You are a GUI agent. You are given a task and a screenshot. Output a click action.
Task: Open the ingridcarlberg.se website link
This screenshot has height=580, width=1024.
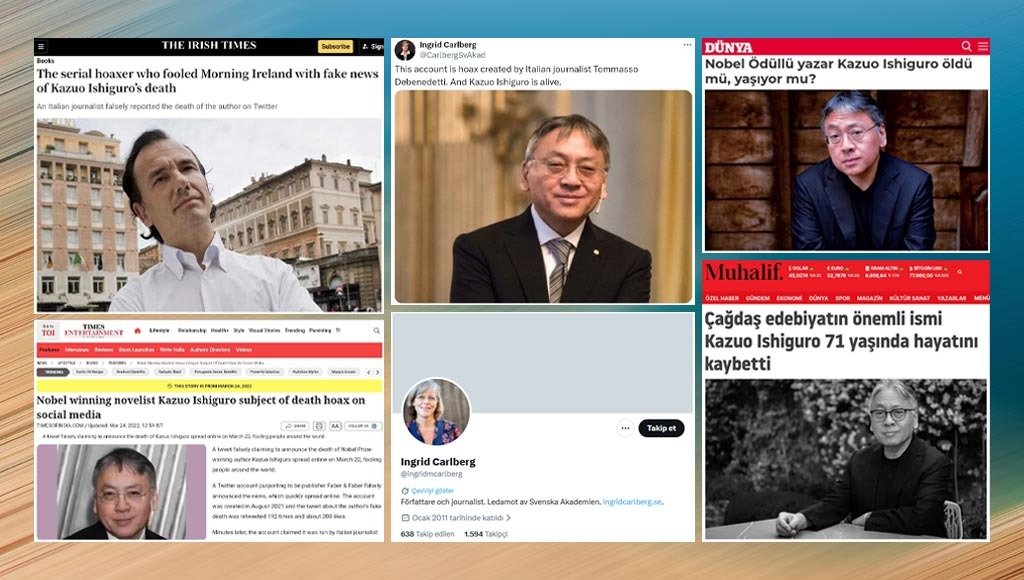[x=632, y=502]
